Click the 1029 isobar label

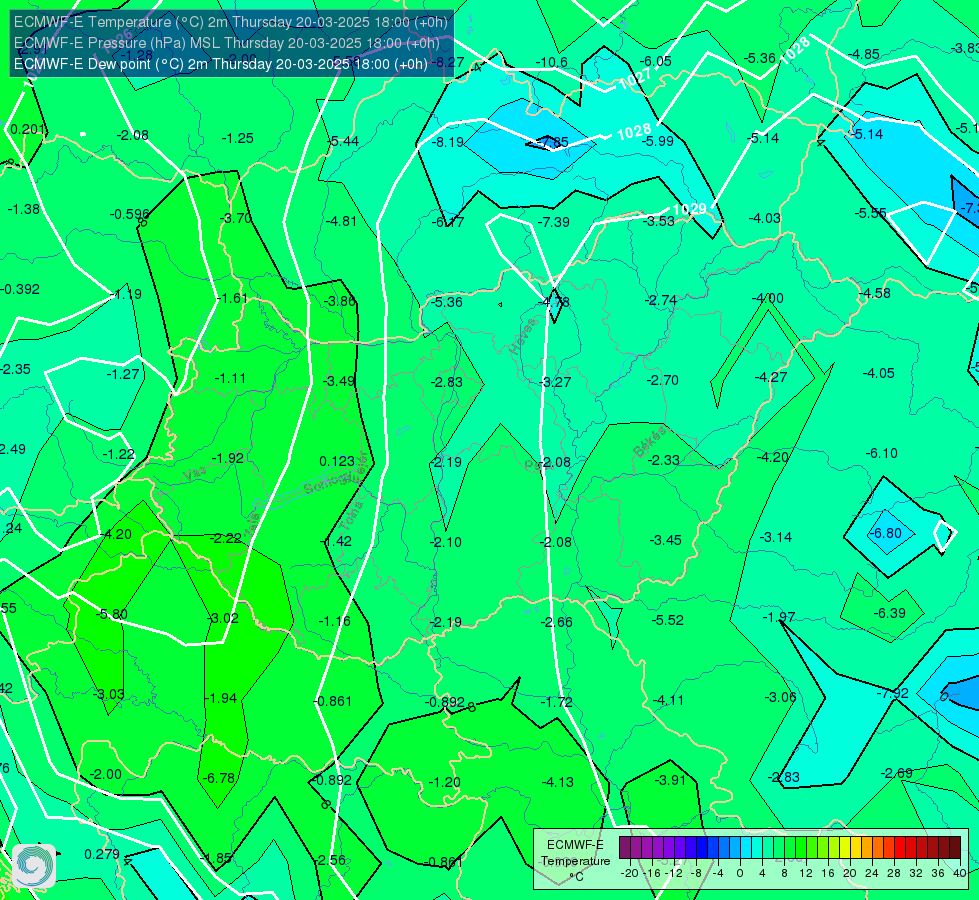coord(690,209)
